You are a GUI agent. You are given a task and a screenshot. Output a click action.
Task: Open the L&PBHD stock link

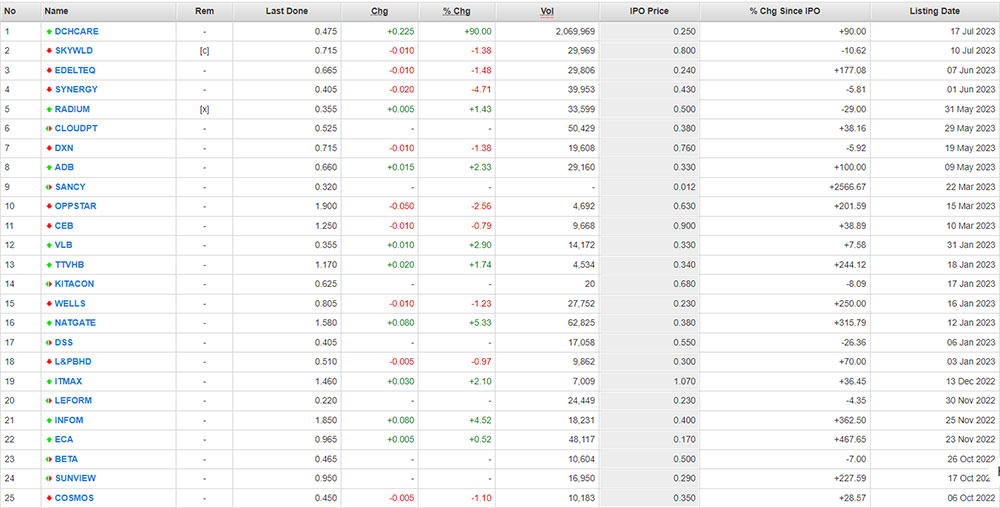click(x=73, y=362)
